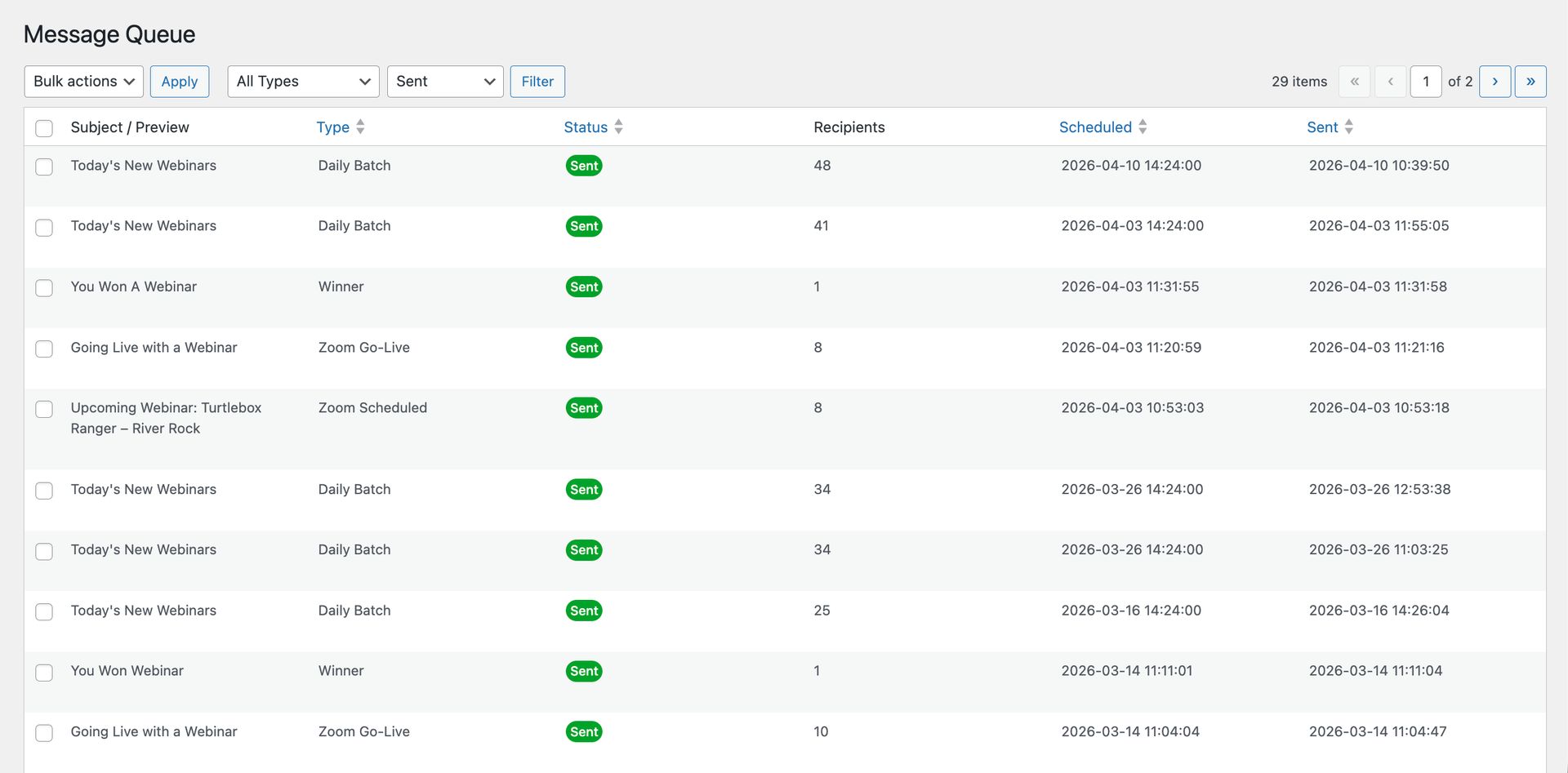Click sent time 2026-04-03 11:21:16
The height and width of the screenshot is (773, 1568).
coord(1377,348)
